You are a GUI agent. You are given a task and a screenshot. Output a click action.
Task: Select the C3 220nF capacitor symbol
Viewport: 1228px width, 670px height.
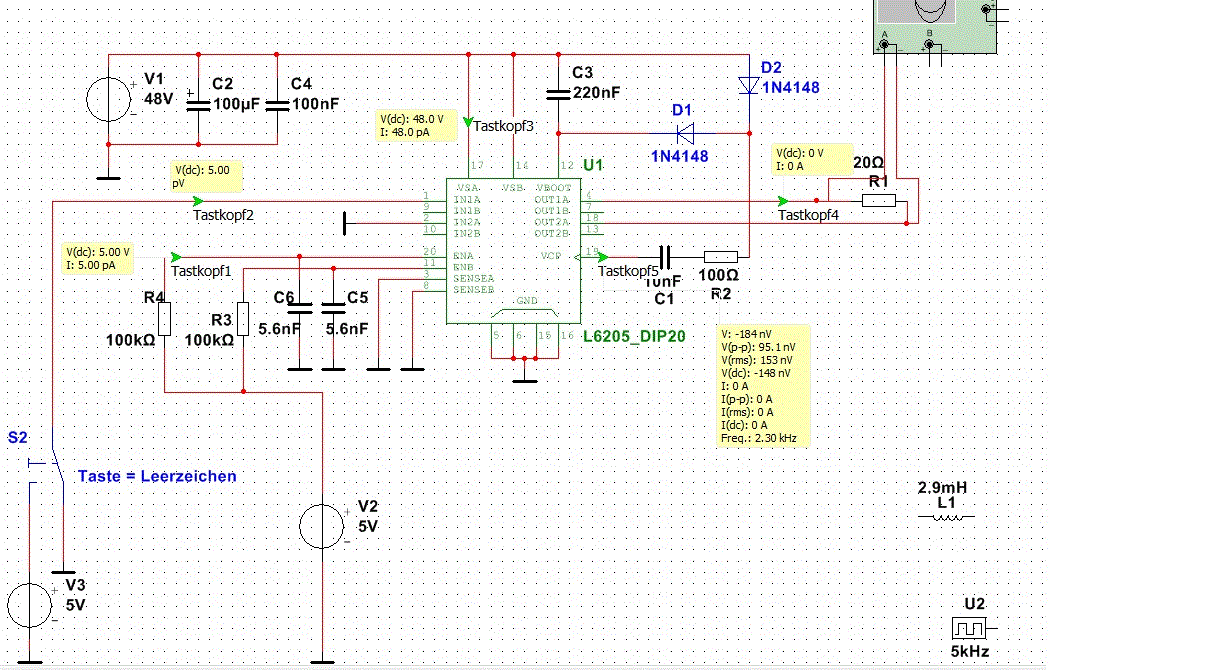(558, 95)
